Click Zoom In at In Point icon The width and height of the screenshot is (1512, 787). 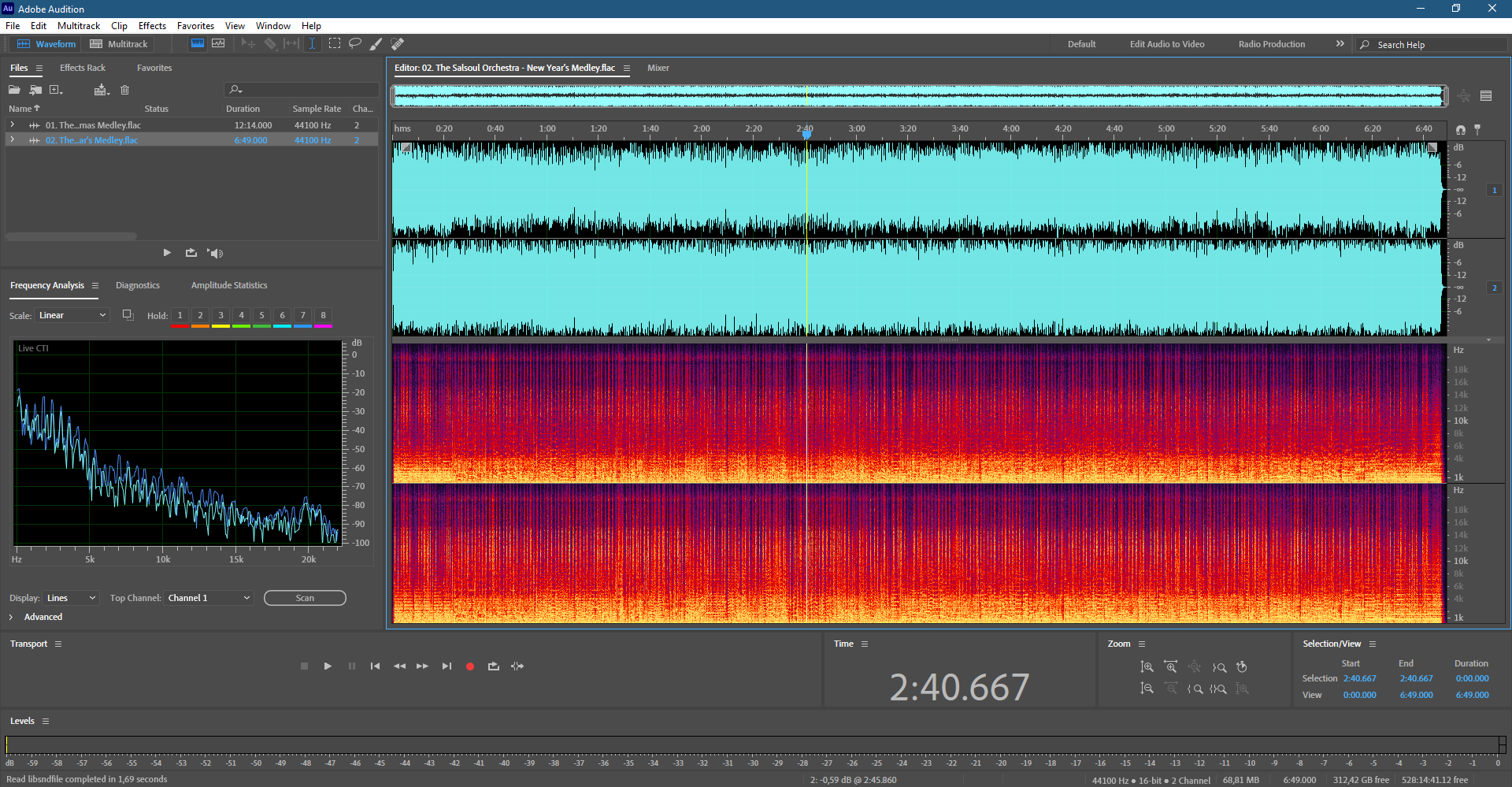[x=1195, y=689]
